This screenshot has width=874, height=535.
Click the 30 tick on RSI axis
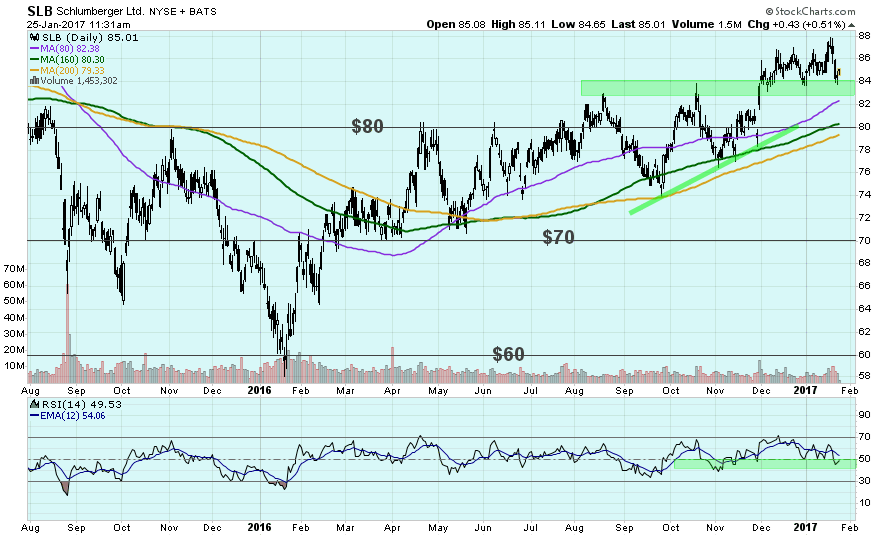pyautogui.click(x=864, y=480)
